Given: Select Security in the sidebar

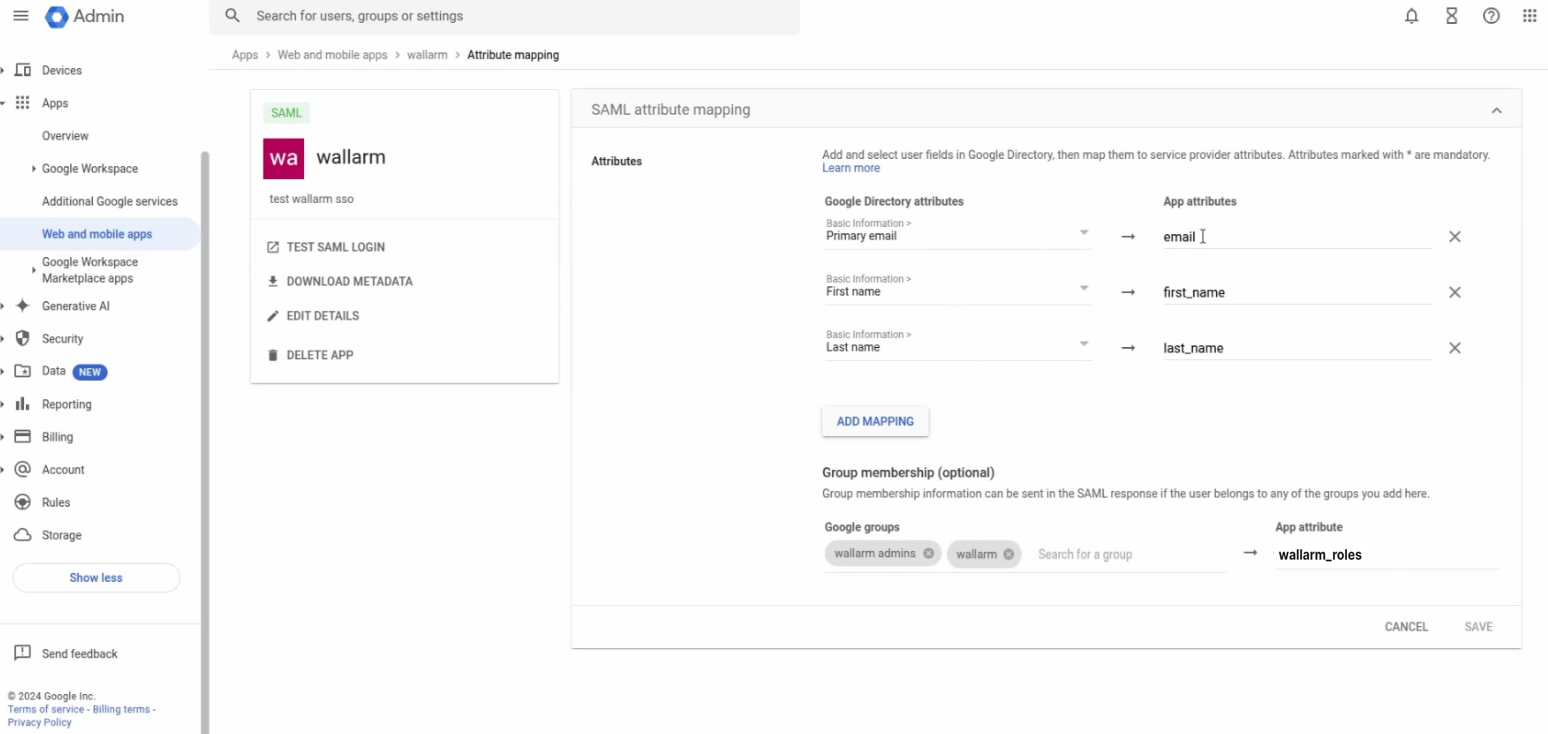Looking at the screenshot, I should (x=62, y=338).
